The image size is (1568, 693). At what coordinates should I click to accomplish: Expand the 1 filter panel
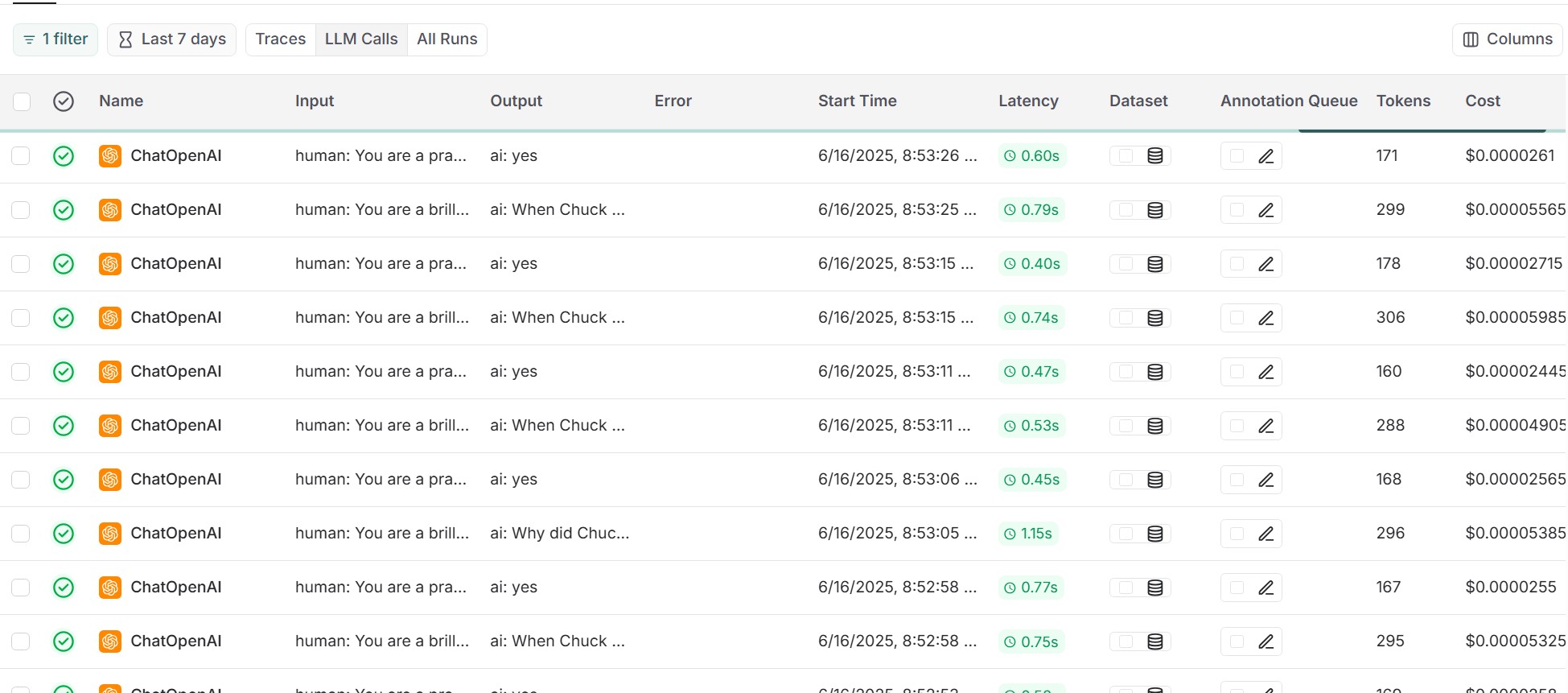click(56, 39)
